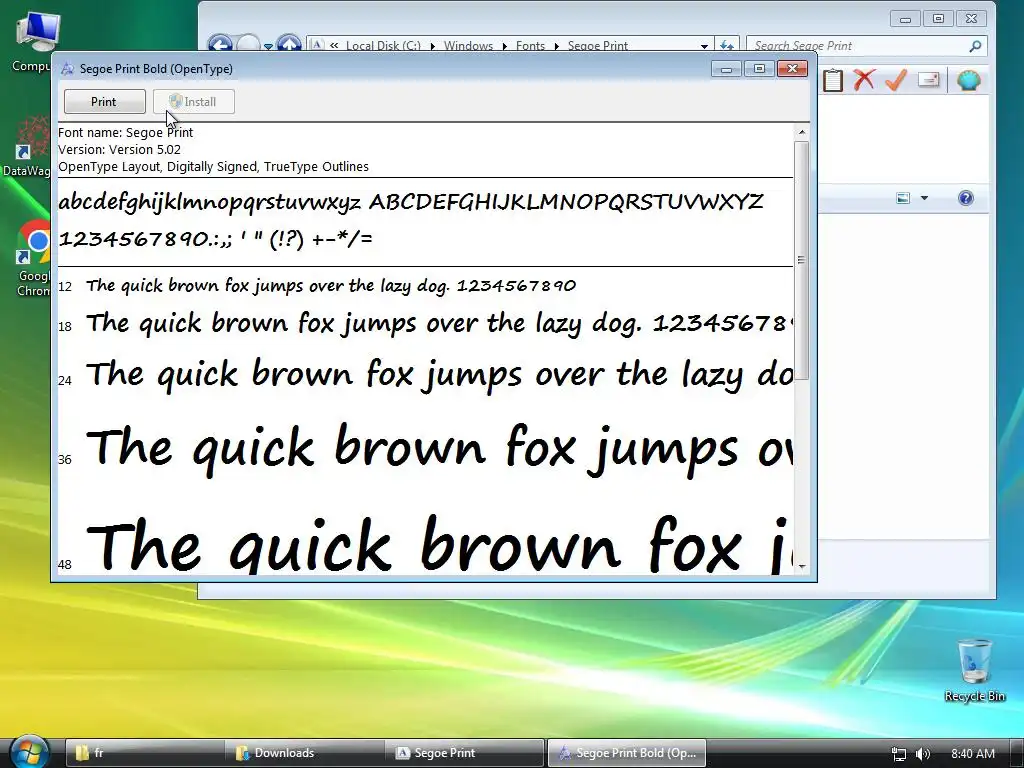Open the Views dropdown arrow in Explorer
This screenshot has height=768, width=1024.
point(924,198)
